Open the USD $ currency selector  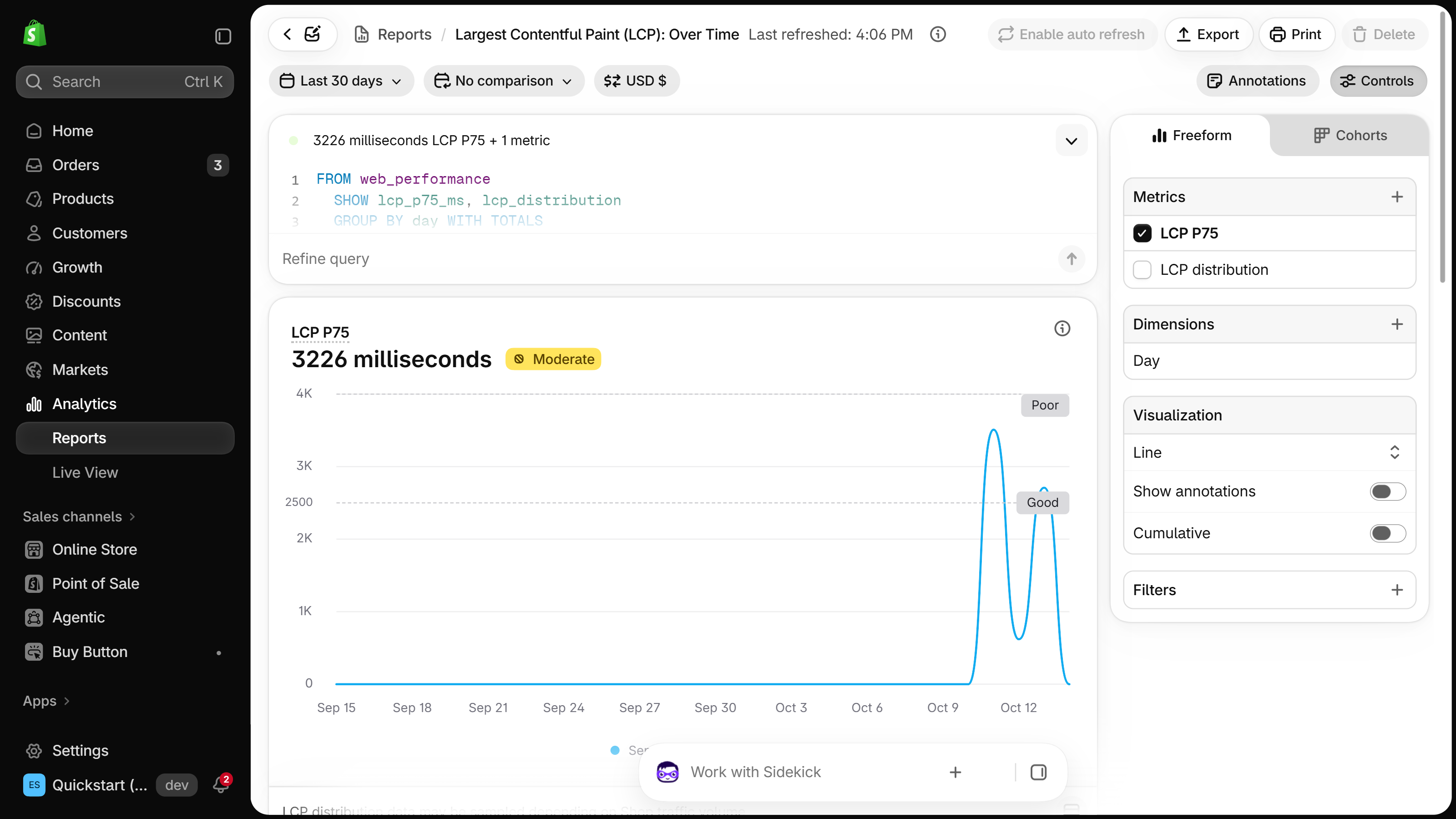636,81
